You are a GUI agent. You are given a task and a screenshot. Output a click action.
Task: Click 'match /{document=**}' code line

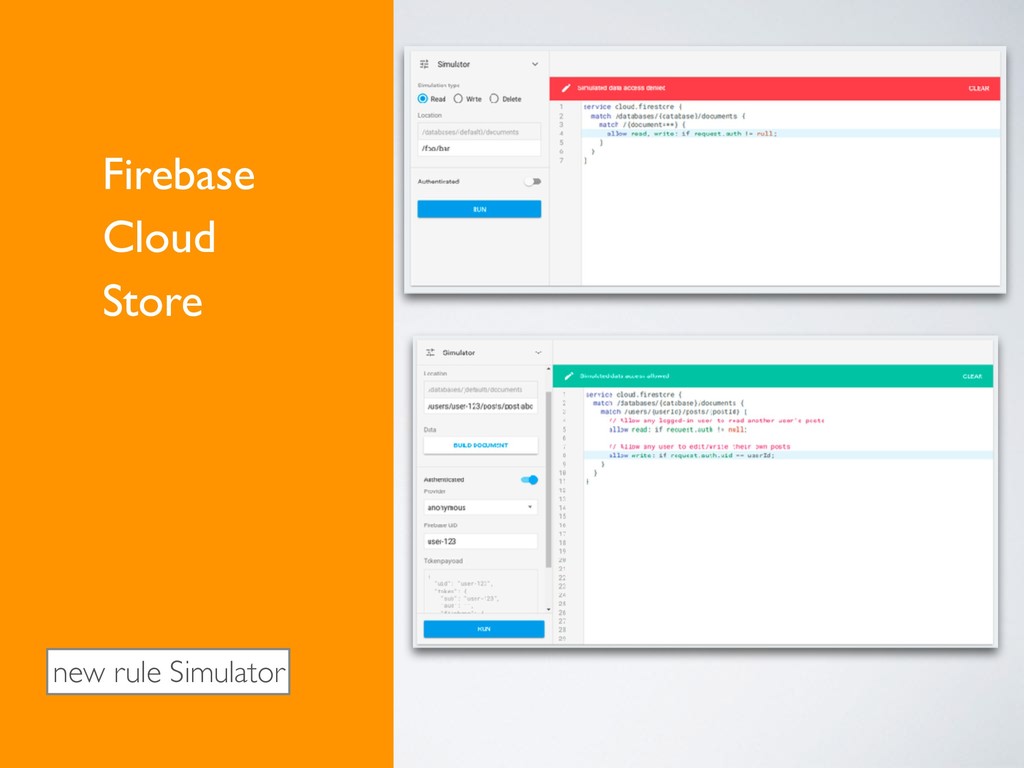642,125
